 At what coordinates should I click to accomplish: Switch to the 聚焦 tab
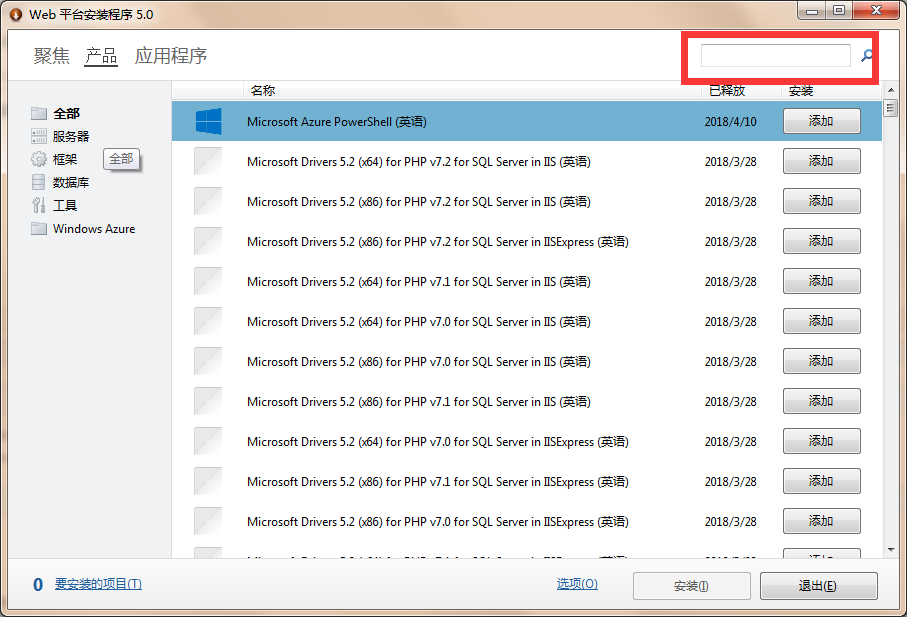(x=51, y=56)
